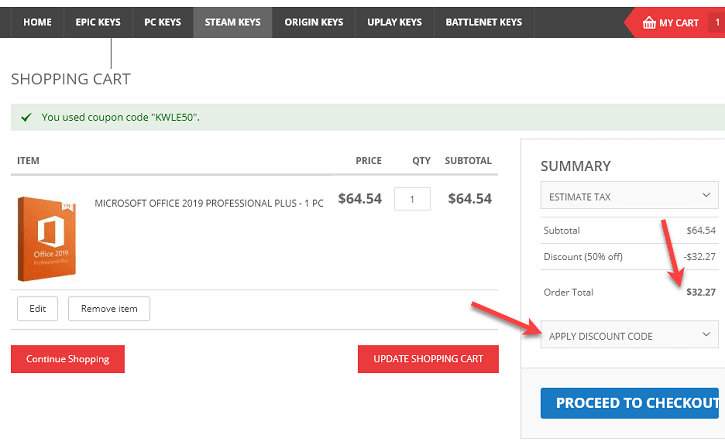The image size is (725, 445).
Task: Click the Apply Discount Code chevron
Action: pyautogui.click(x=706, y=334)
